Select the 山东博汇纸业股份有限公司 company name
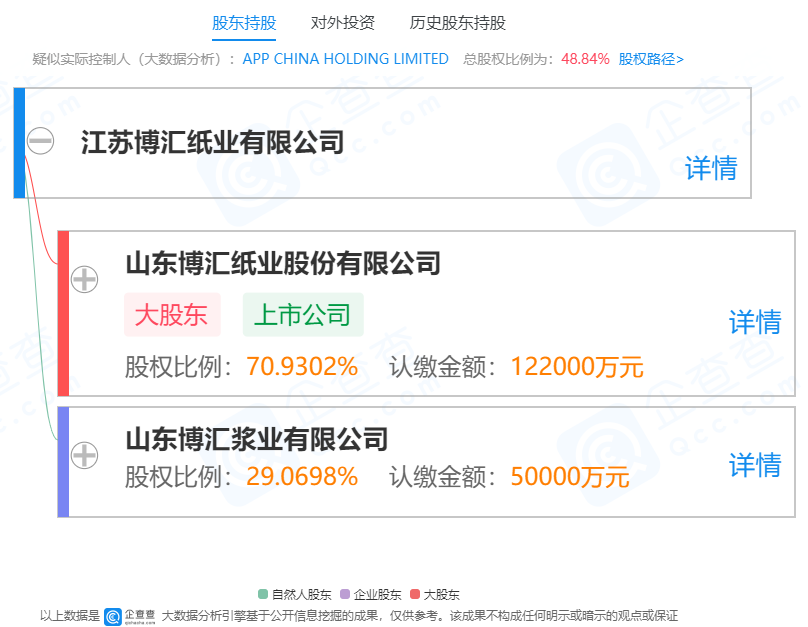Screen dimensions: 808x627 click(x=283, y=263)
